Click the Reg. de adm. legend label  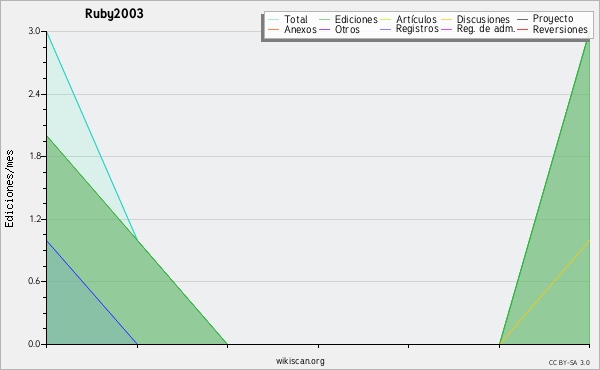(x=486, y=29)
